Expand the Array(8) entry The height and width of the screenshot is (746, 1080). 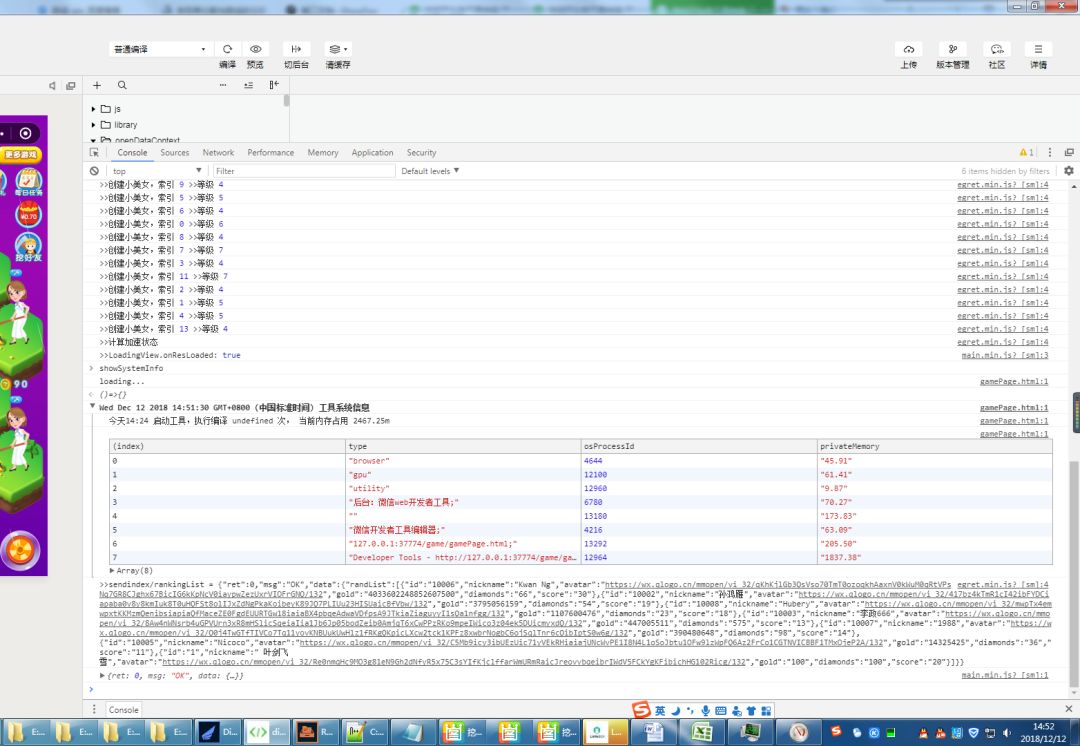tap(112, 570)
